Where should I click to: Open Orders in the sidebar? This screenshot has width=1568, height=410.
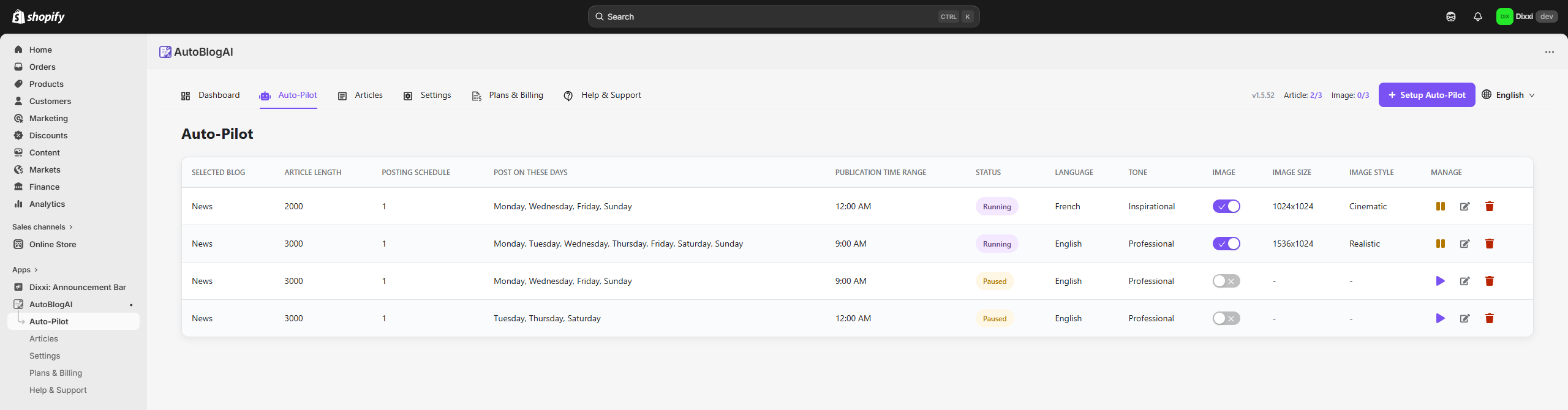[73, 67]
